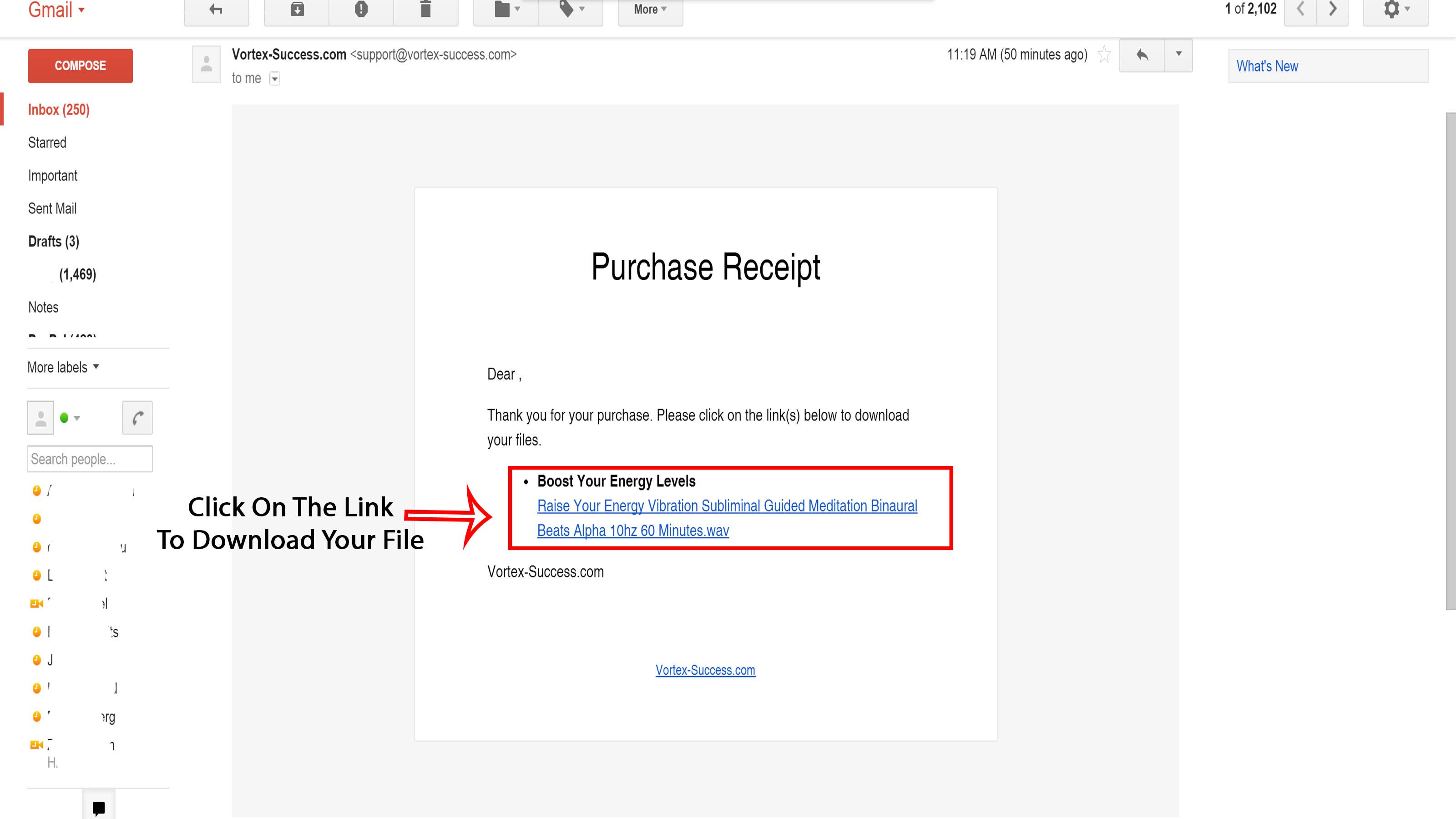
Task: Open the Important folder
Action: coord(53,176)
